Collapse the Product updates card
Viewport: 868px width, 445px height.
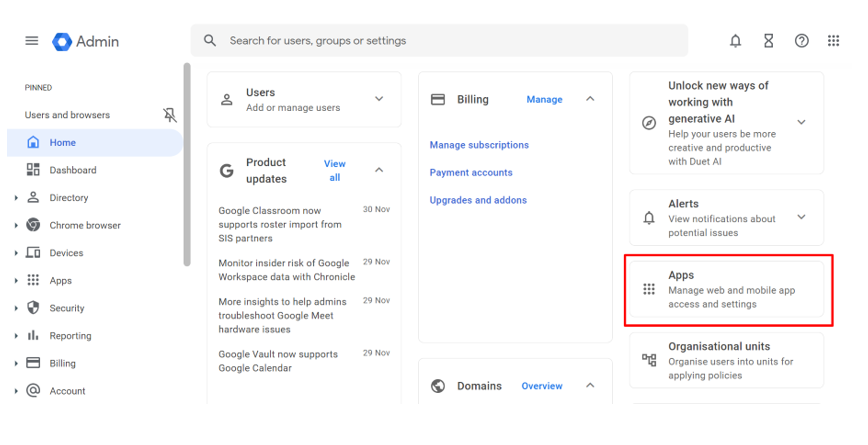click(x=379, y=170)
